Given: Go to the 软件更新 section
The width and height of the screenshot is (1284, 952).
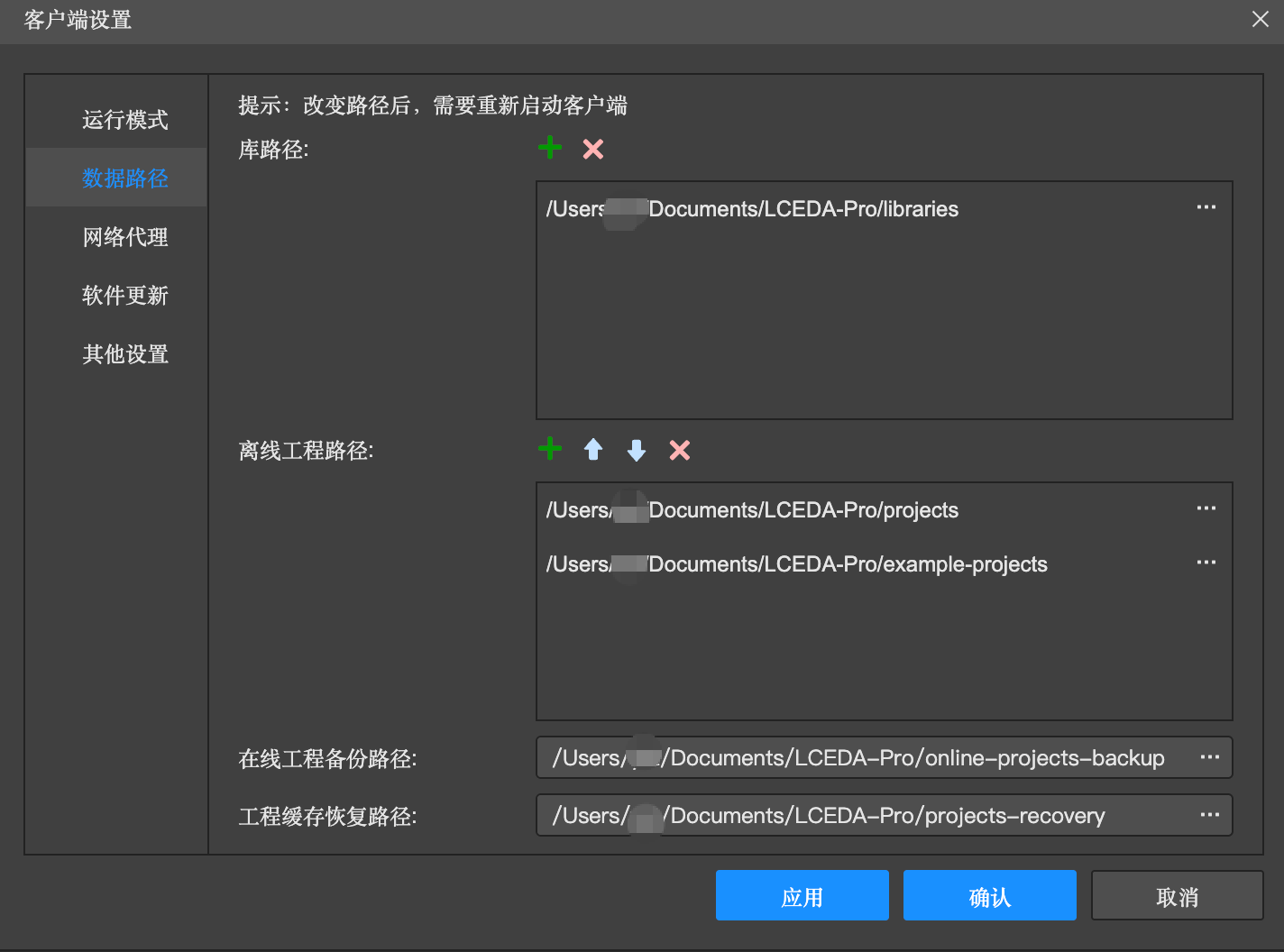Looking at the screenshot, I should coord(125,296).
